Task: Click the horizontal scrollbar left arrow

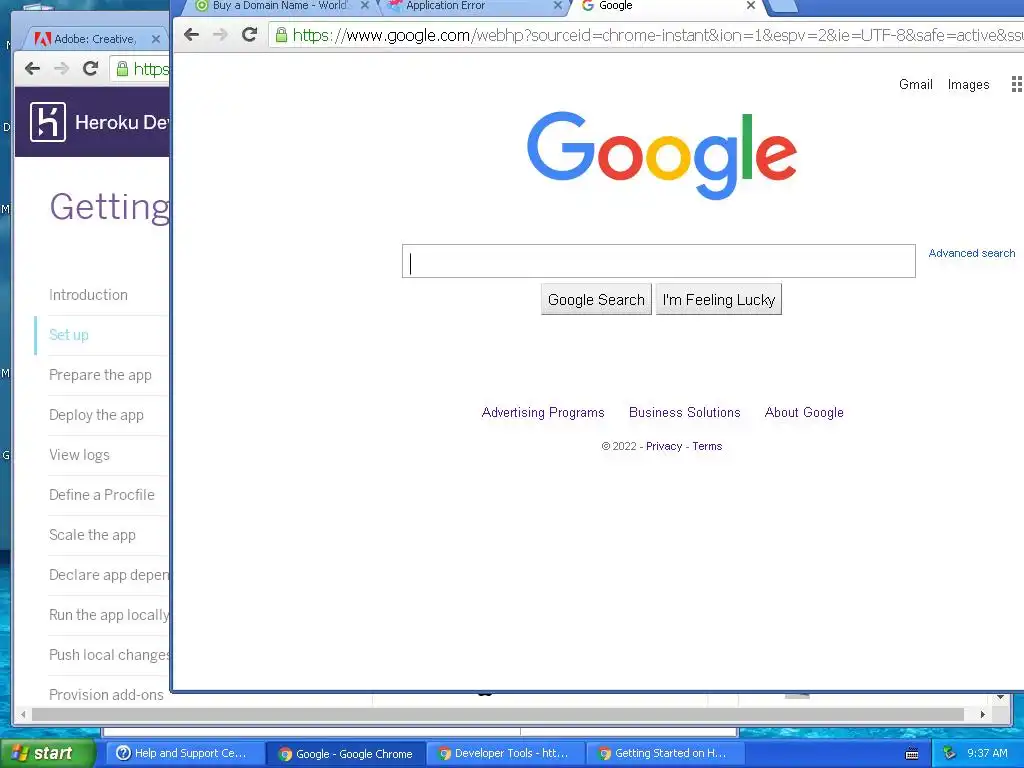Action: coord(24,714)
